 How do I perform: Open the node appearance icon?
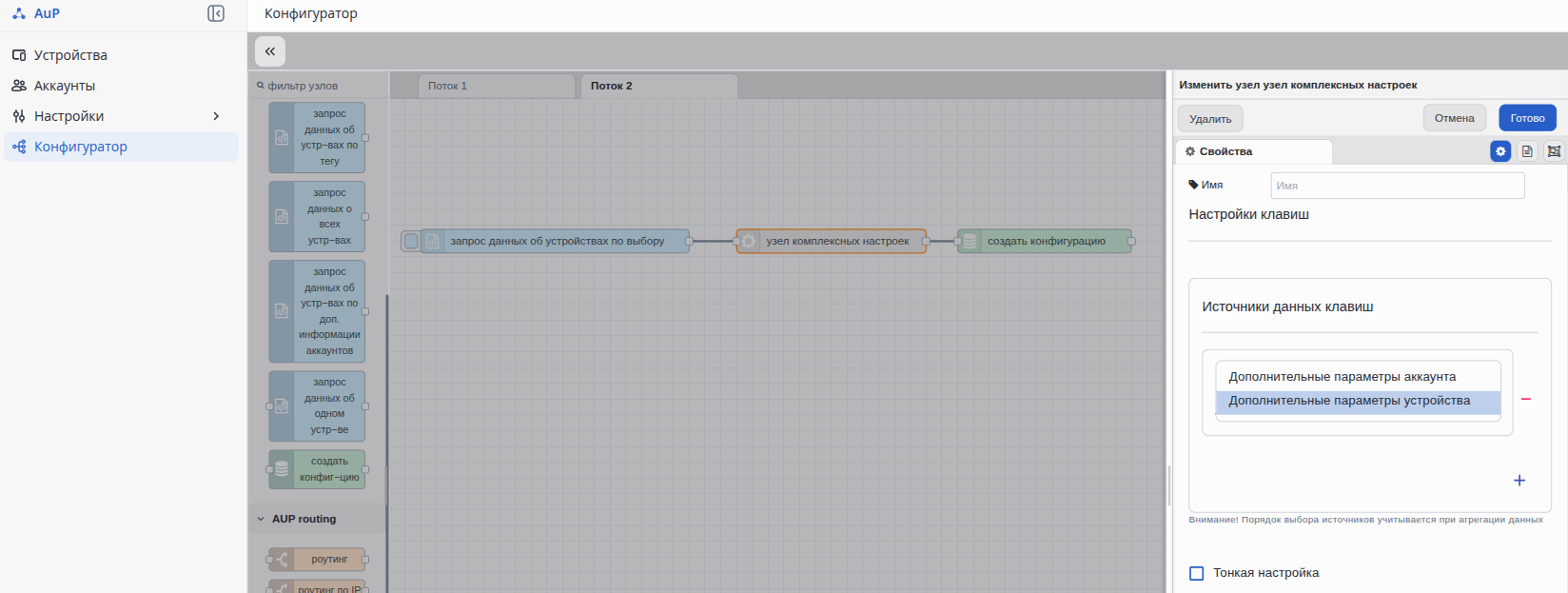click(1554, 151)
